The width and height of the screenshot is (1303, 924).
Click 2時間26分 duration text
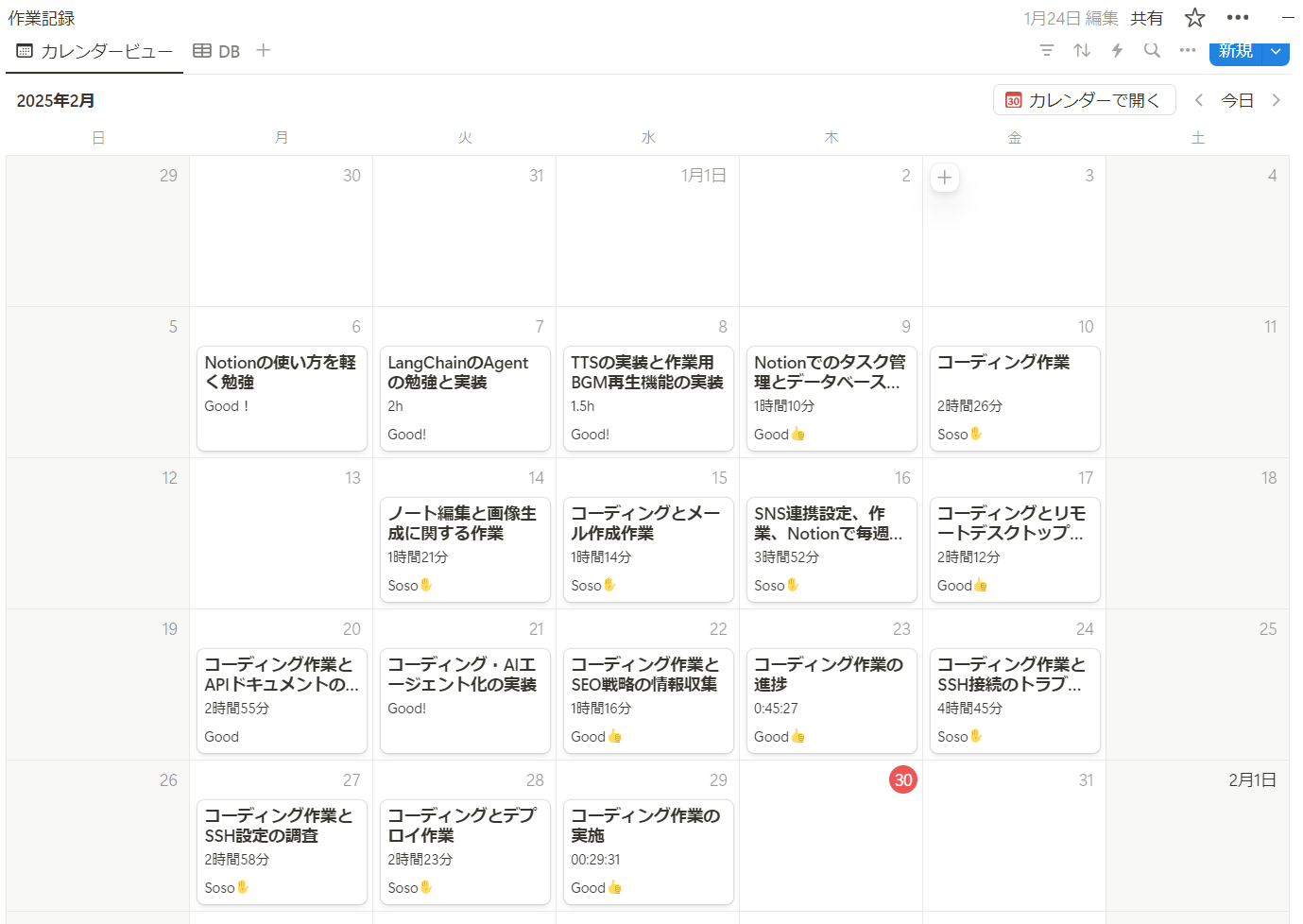coord(969,405)
